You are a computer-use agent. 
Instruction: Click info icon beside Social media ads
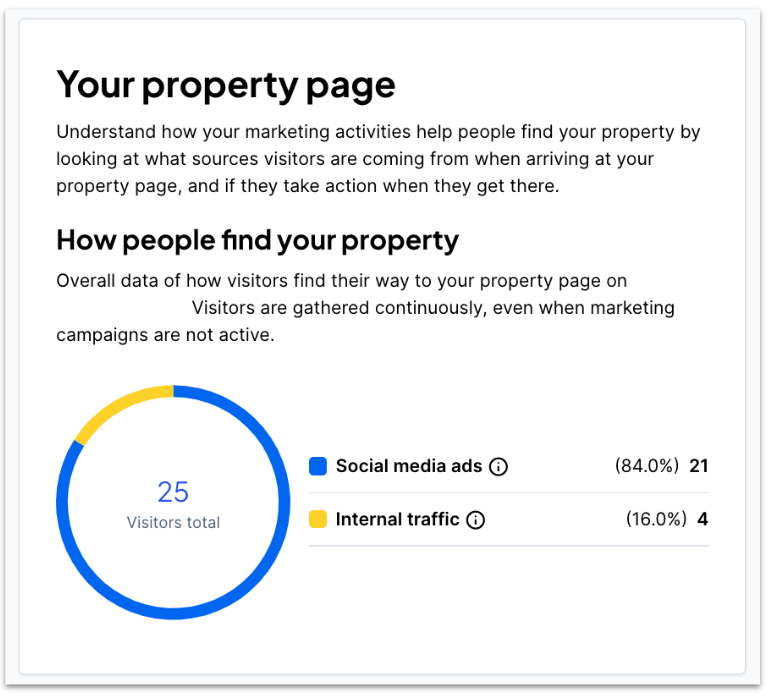click(x=499, y=467)
